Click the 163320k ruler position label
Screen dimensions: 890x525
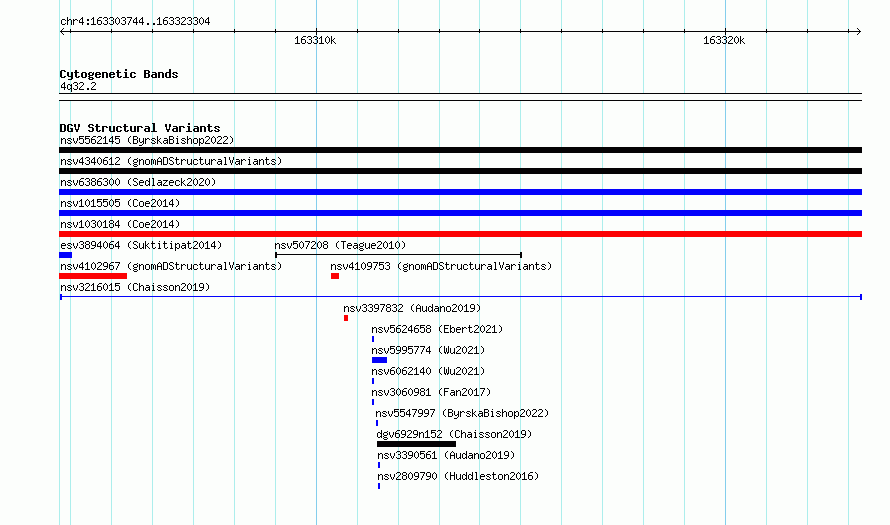click(724, 41)
